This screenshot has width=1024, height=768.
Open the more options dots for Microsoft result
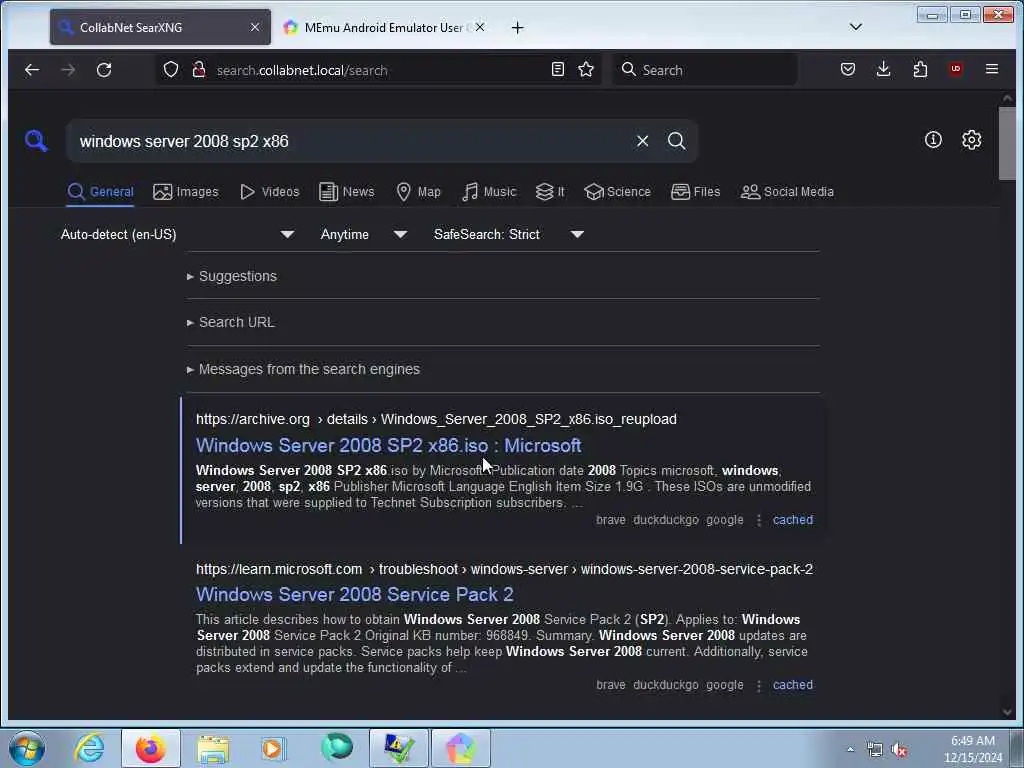pyautogui.click(x=758, y=685)
